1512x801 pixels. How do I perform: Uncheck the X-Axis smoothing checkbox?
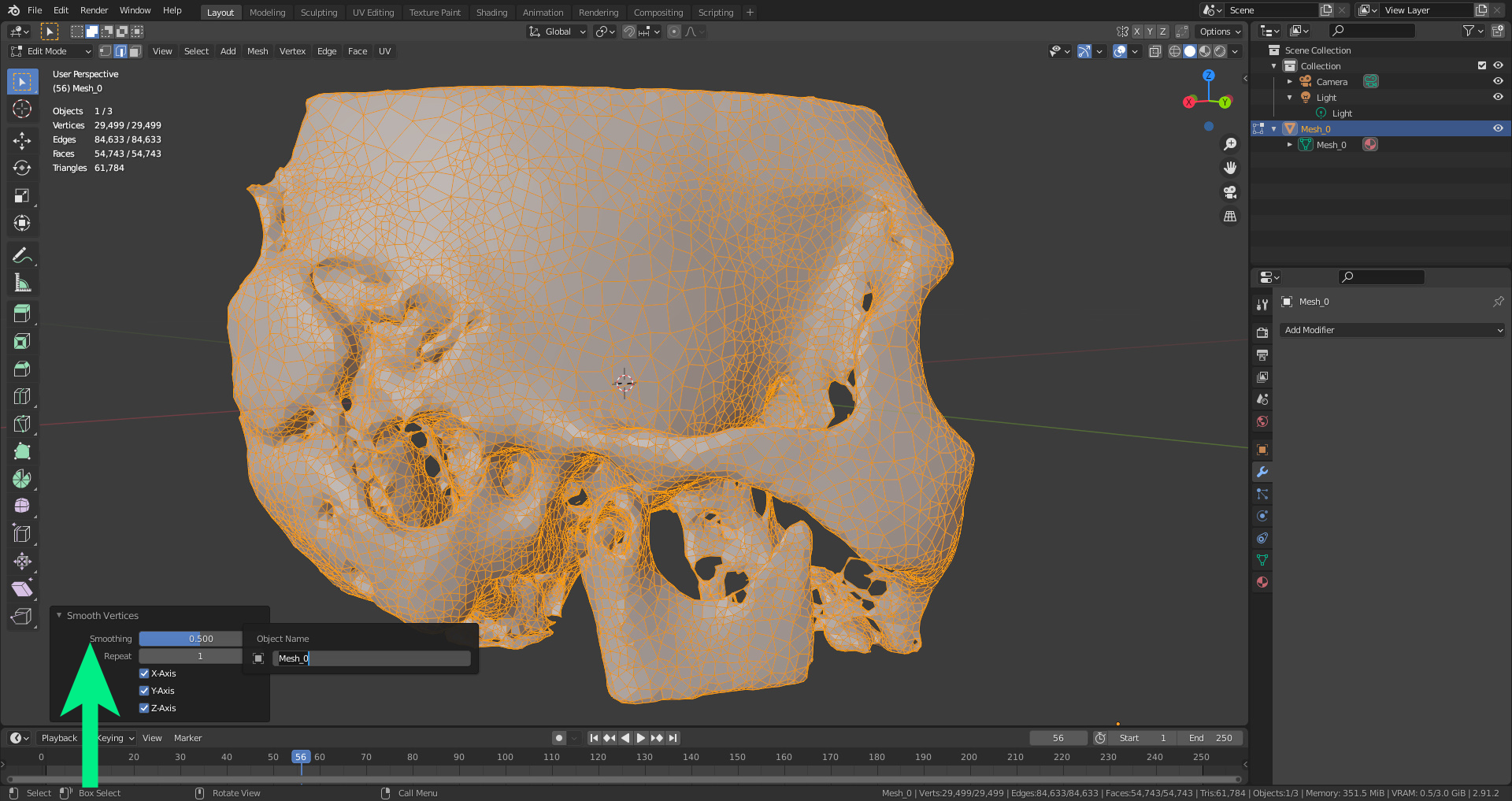click(144, 673)
